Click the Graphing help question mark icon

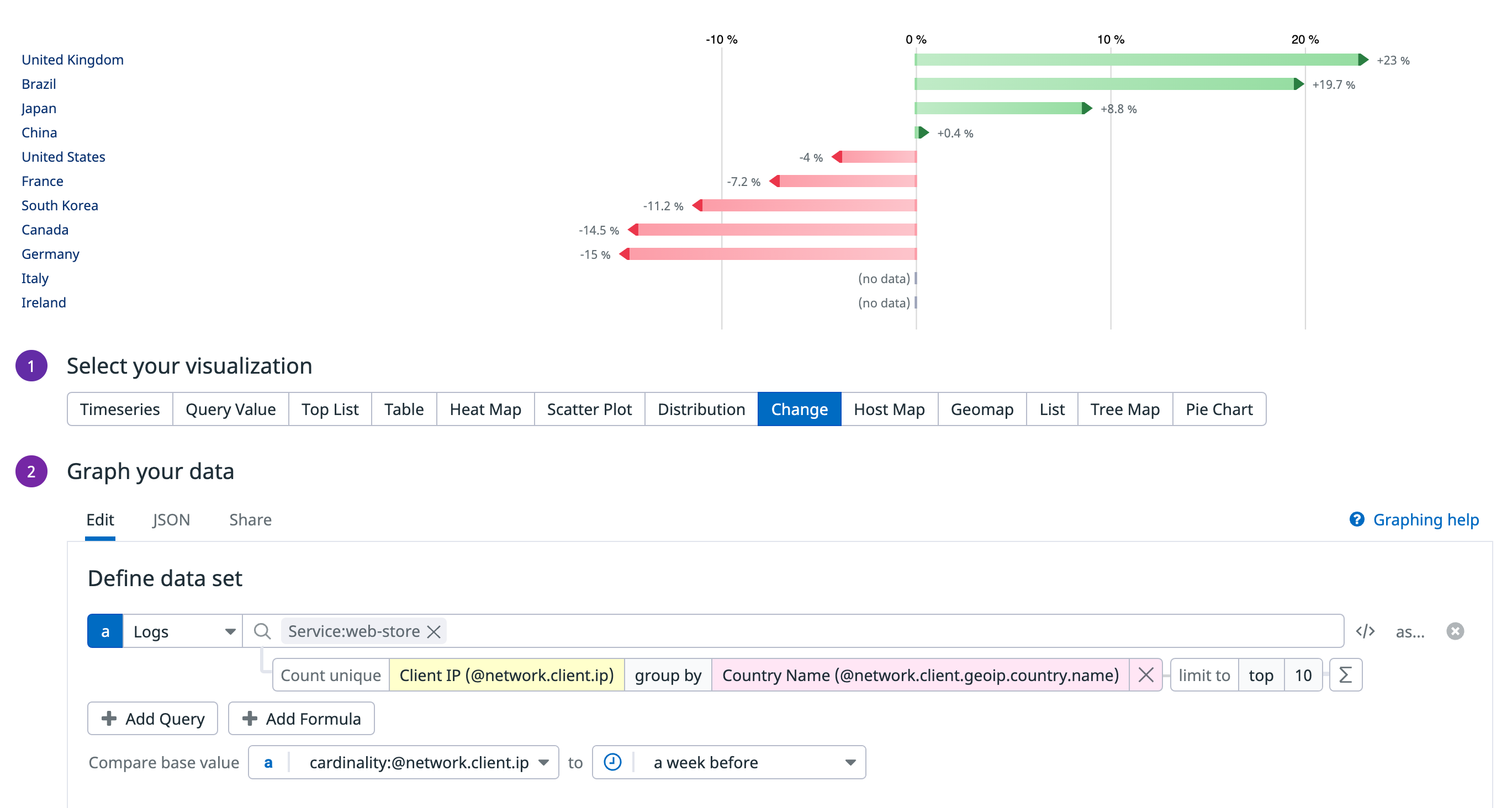click(x=1356, y=519)
